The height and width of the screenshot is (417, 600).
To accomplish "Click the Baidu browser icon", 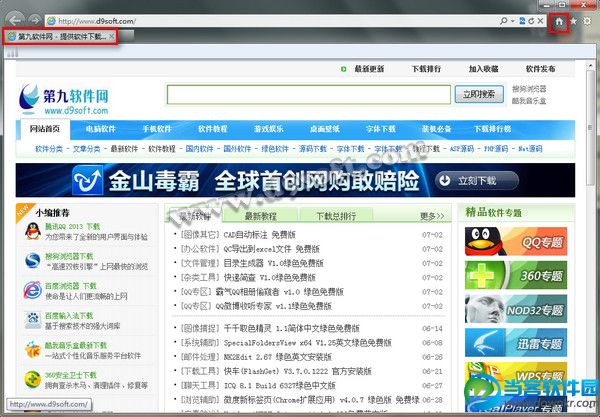I will pos(33,290).
